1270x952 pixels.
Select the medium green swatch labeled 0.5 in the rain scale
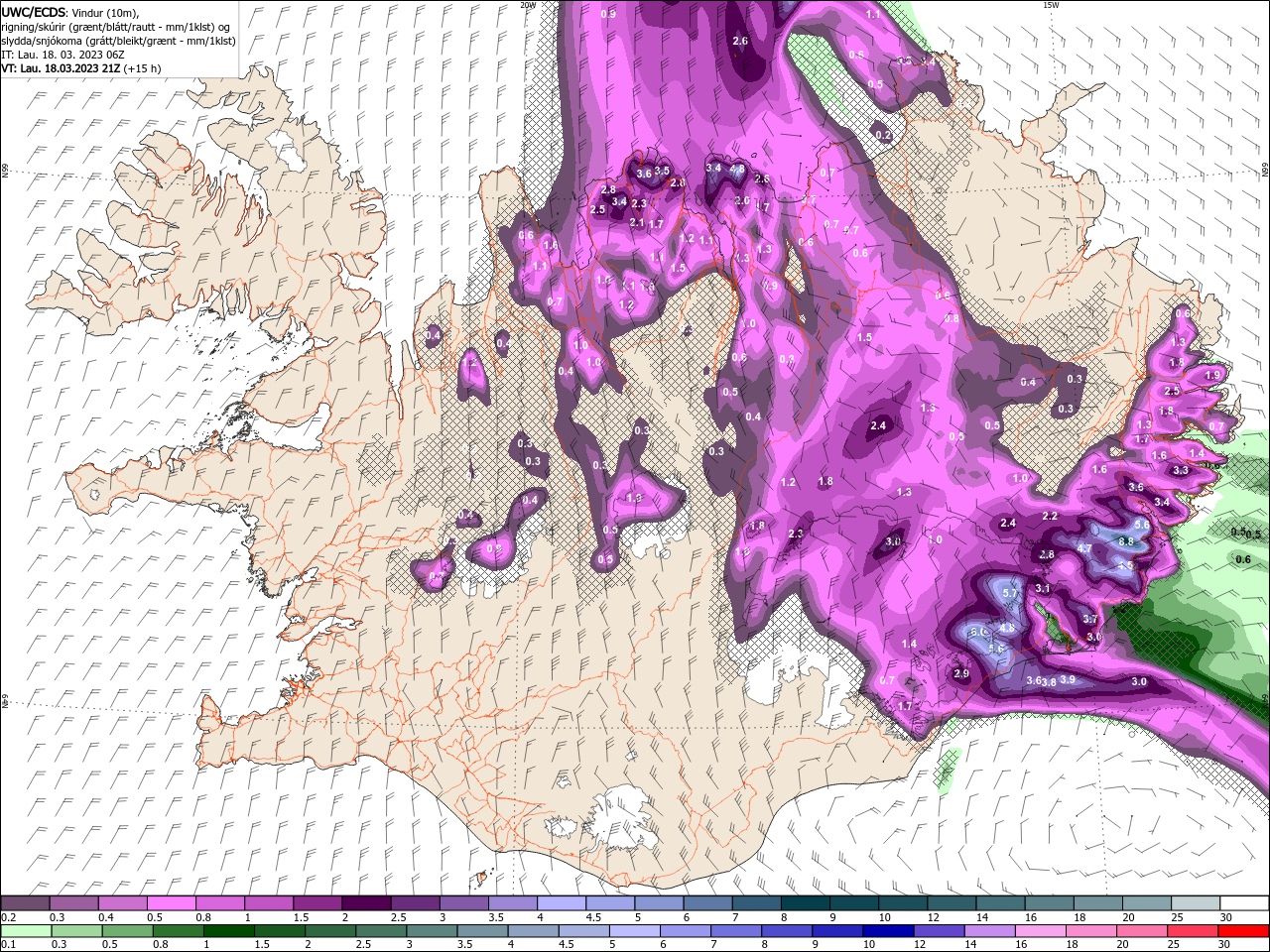tap(127, 931)
